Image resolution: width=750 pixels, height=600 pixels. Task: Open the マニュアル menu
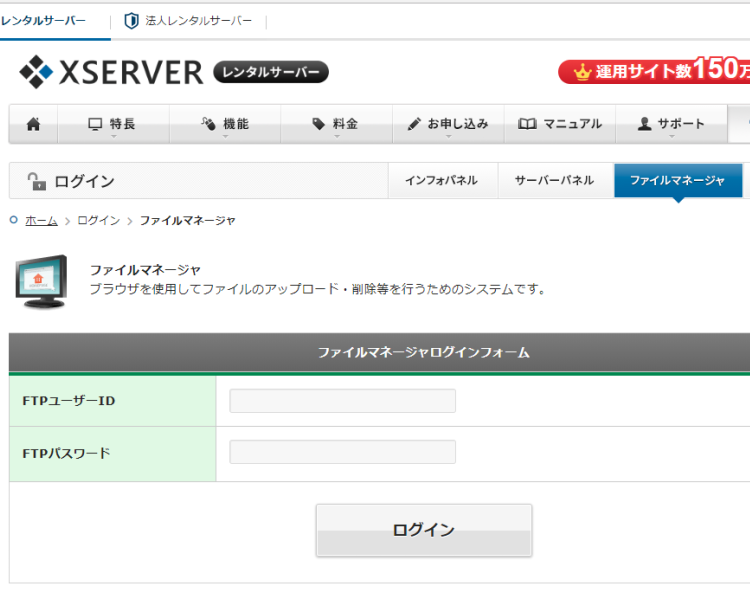pos(560,124)
